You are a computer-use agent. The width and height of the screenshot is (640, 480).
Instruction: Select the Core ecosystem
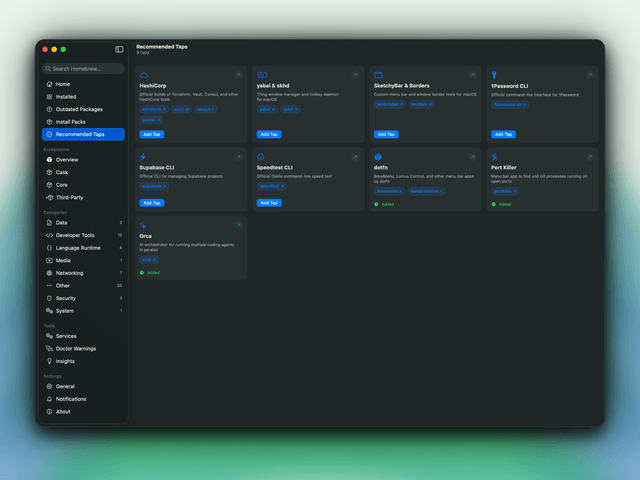pos(83,185)
